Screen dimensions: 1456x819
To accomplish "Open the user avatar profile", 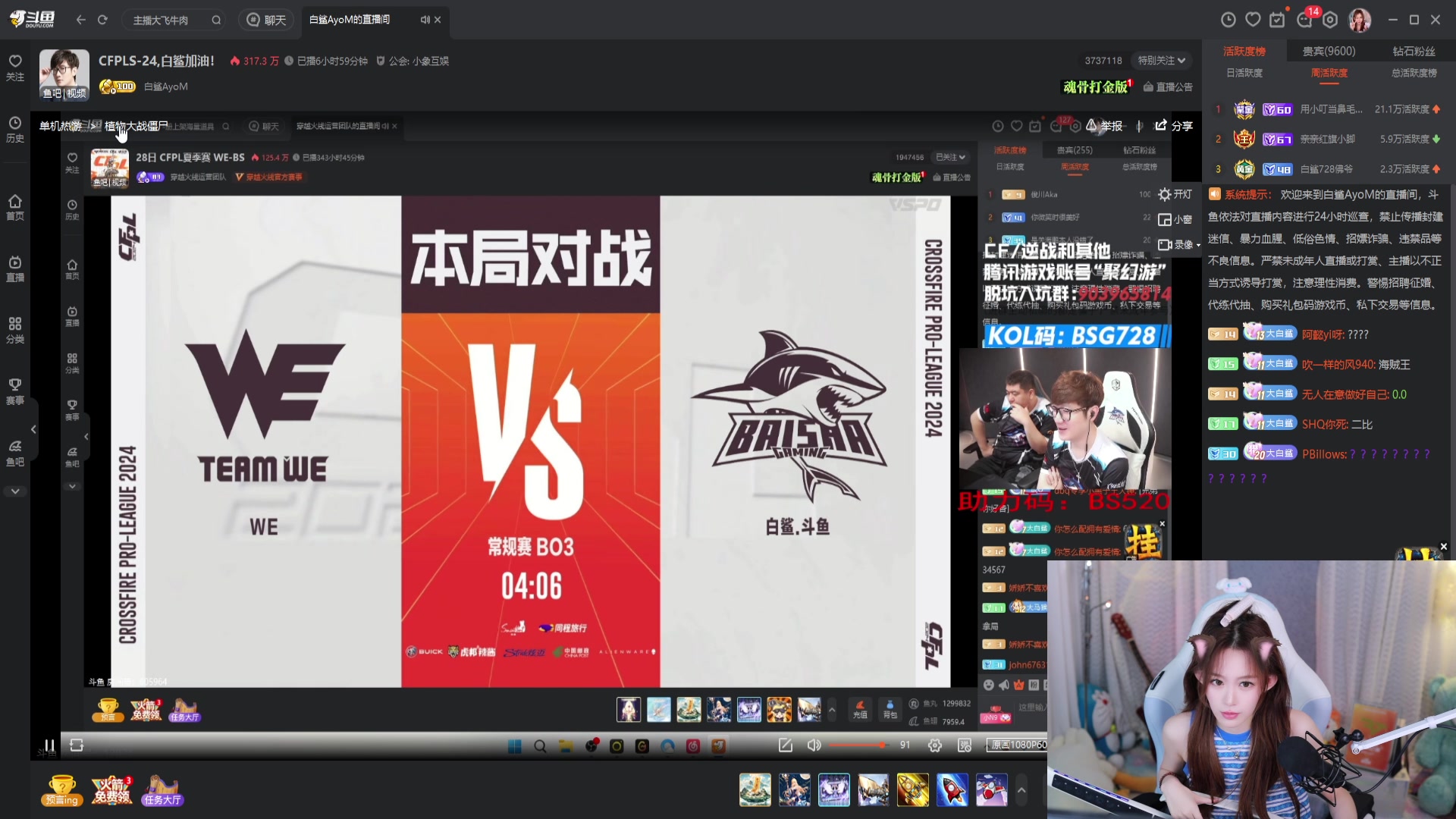I will point(1360,20).
